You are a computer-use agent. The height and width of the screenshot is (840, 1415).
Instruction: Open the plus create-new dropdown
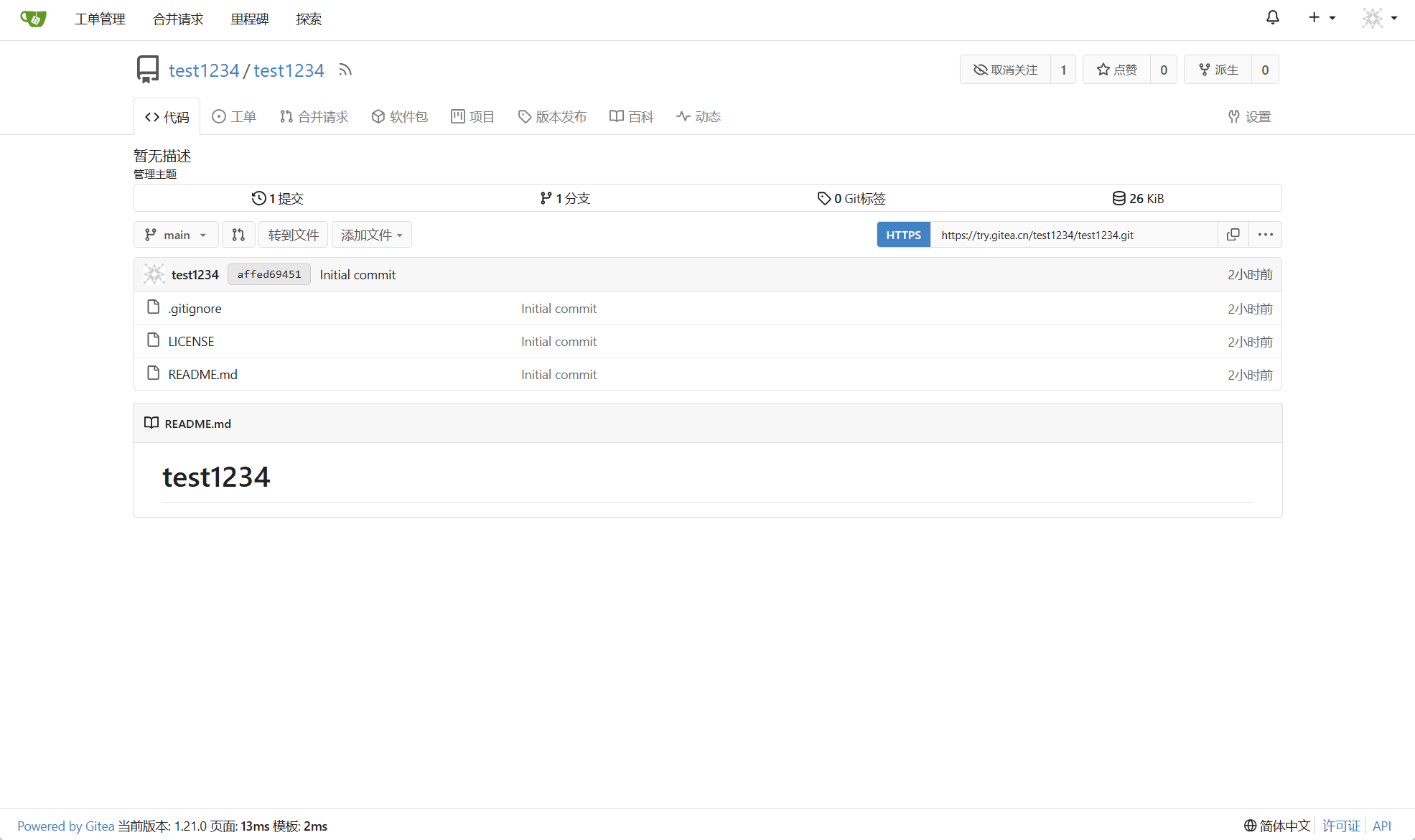pyautogui.click(x=1321, y=18)
